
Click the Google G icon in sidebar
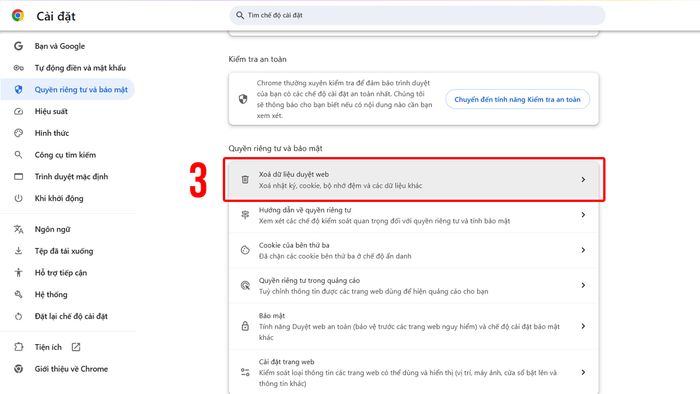coord(18,46)
